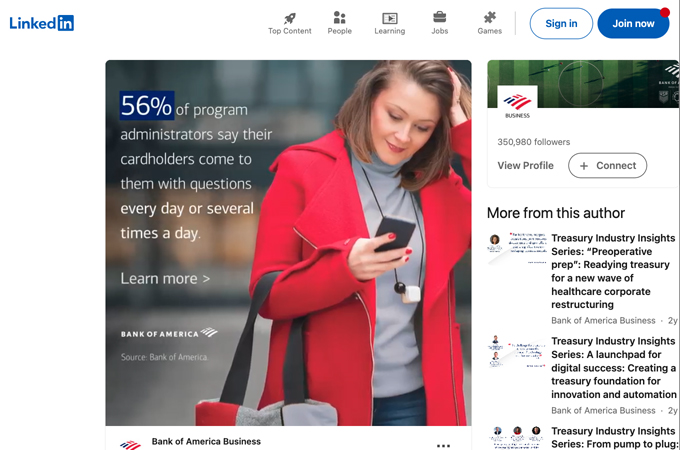The width and height of the screenshot is (680, 450).
Task: Click the LinkedIn logo
Action: 42,23
